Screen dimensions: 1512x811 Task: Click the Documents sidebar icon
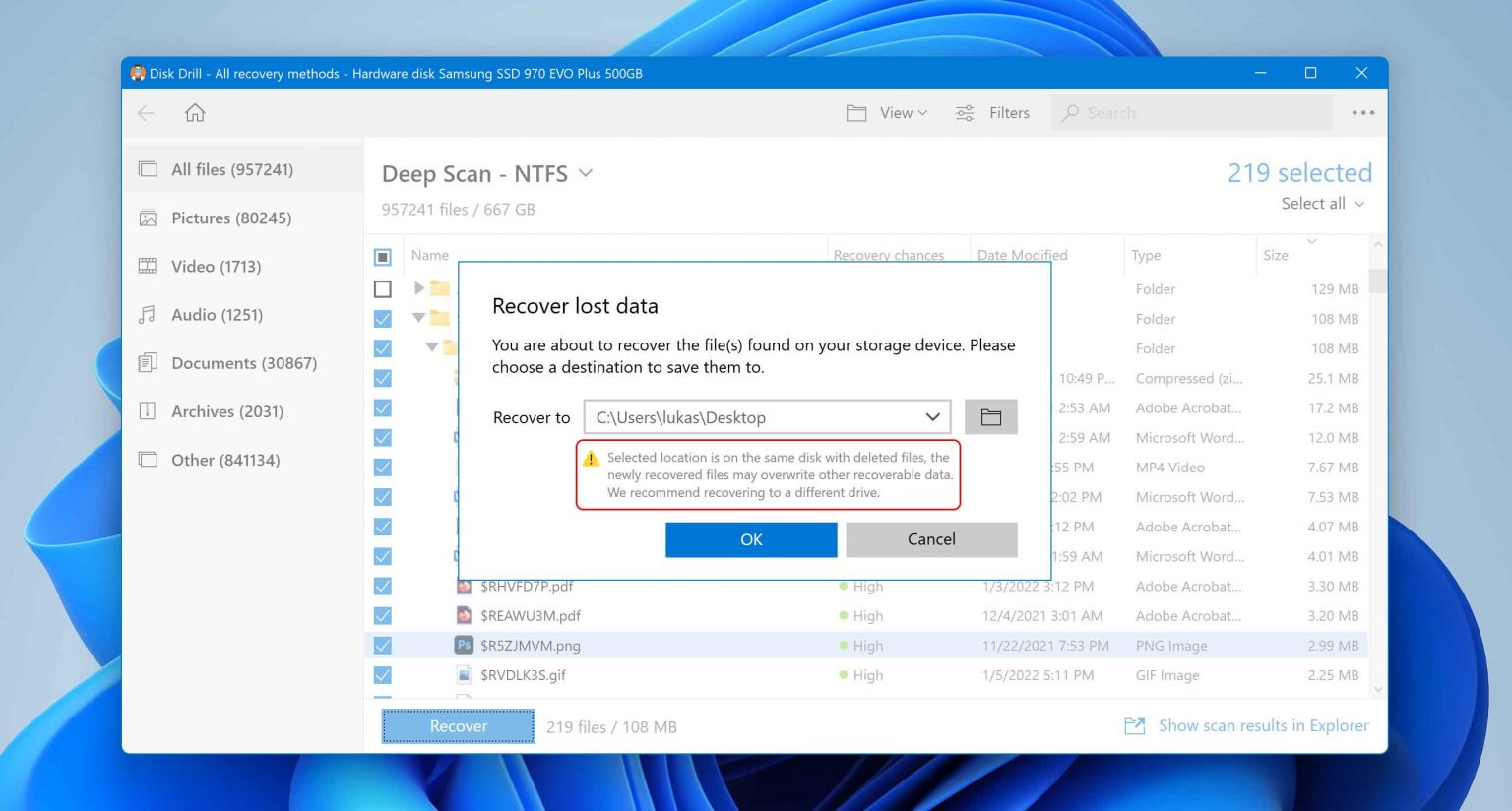pyautogui.click(x=148, y=362)
